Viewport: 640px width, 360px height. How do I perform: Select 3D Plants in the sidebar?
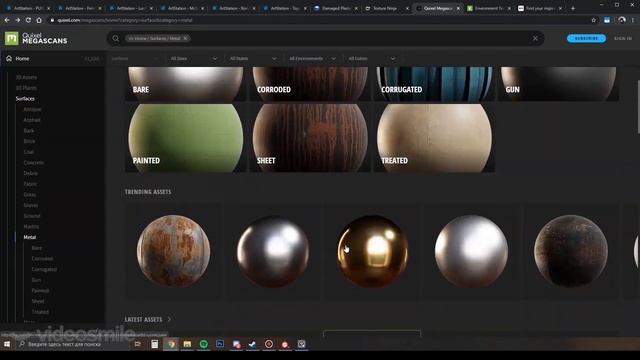[26, 88]
